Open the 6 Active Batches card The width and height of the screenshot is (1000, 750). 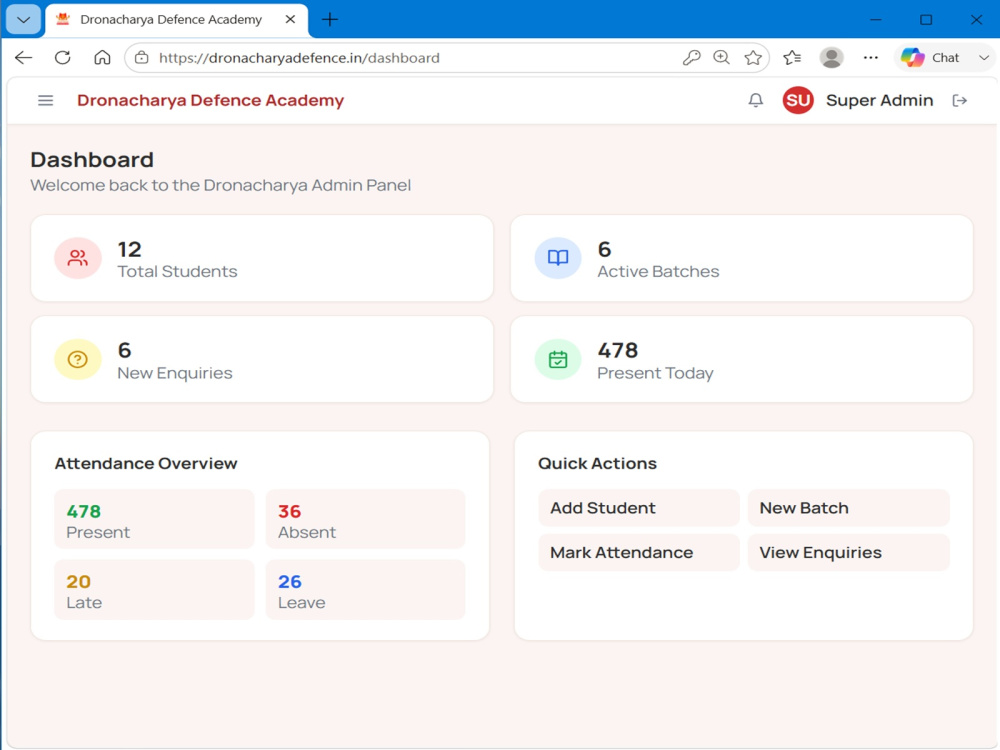click(742, 258)
